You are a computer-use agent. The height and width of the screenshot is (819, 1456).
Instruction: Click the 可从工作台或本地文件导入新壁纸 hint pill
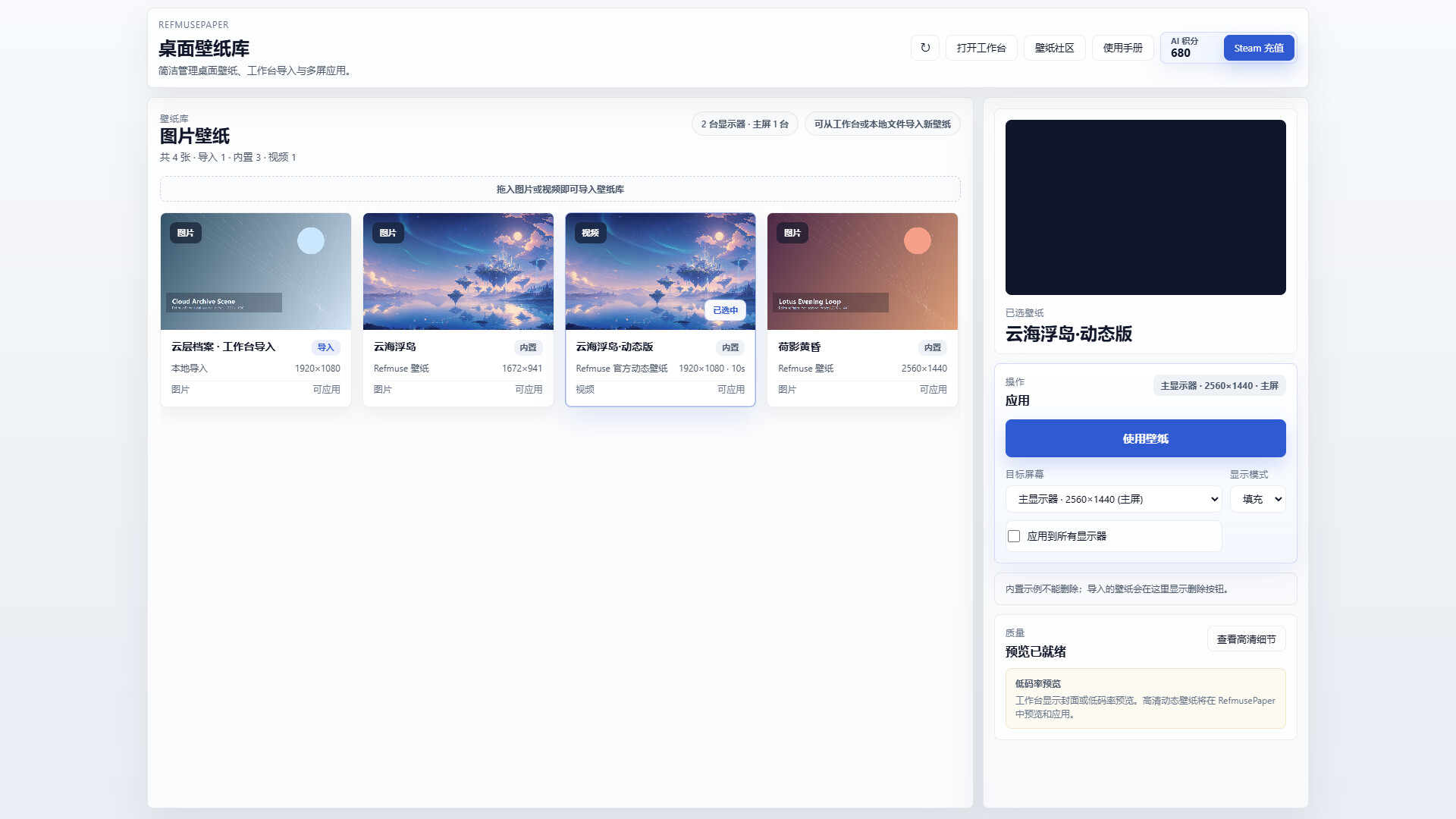pyautogui.click(x=882, y=124)
